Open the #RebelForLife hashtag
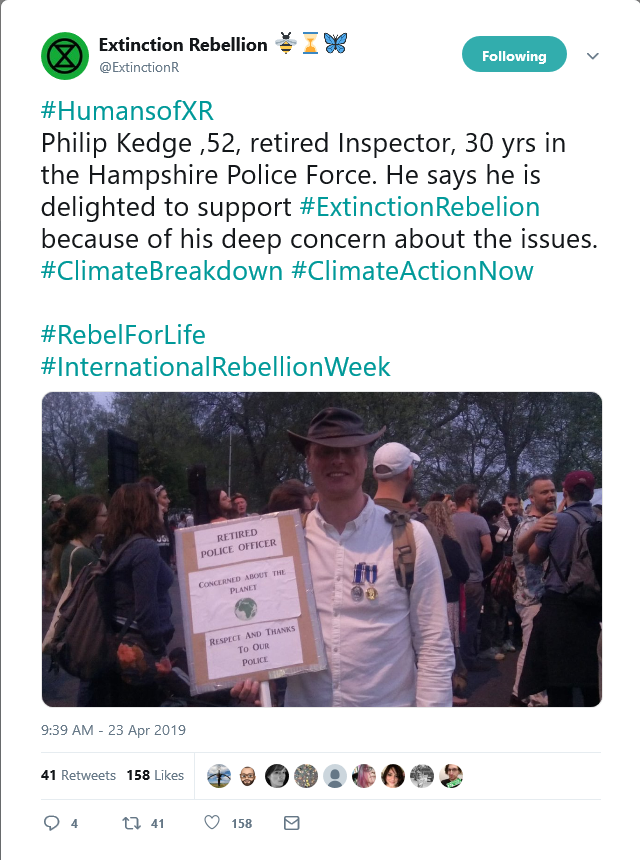 tap(123, 335)
